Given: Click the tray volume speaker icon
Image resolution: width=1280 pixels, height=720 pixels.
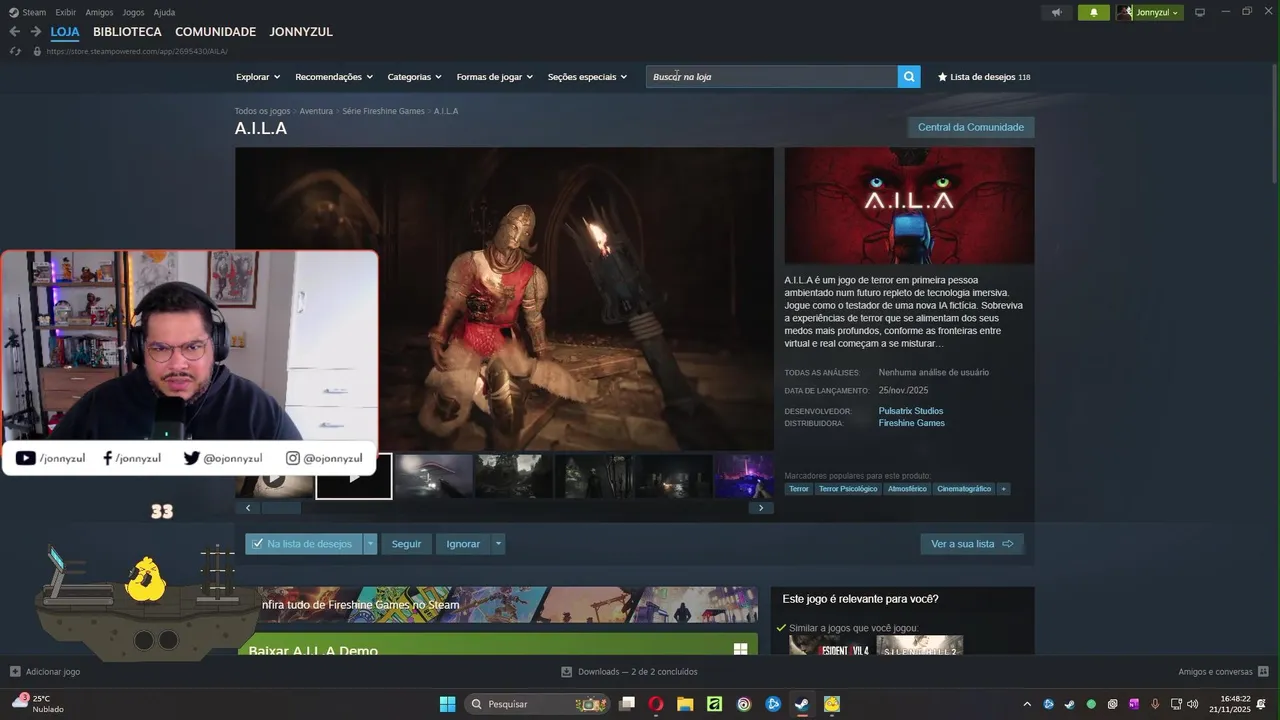Looking at the screenshot, I should pyautogui.click(x=1194, y=704).
